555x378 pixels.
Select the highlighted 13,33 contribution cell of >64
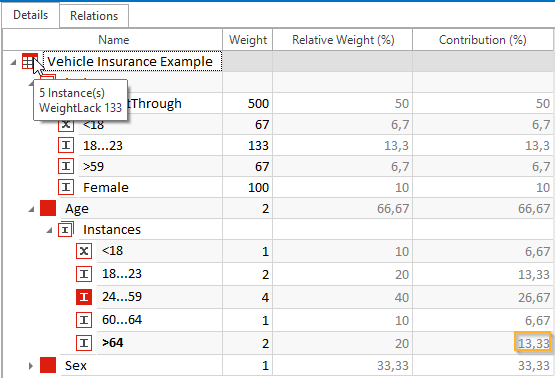pyautogui.click(x=533, y=342)
